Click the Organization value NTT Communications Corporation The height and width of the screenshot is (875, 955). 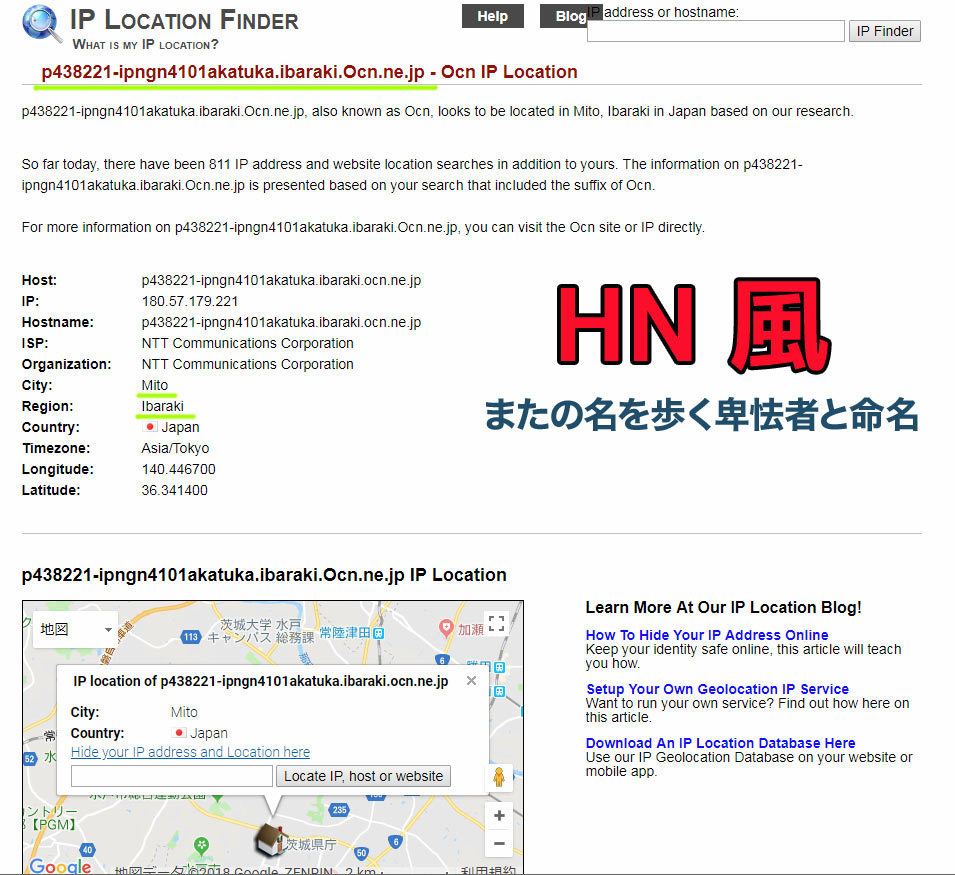pos(247,364)
